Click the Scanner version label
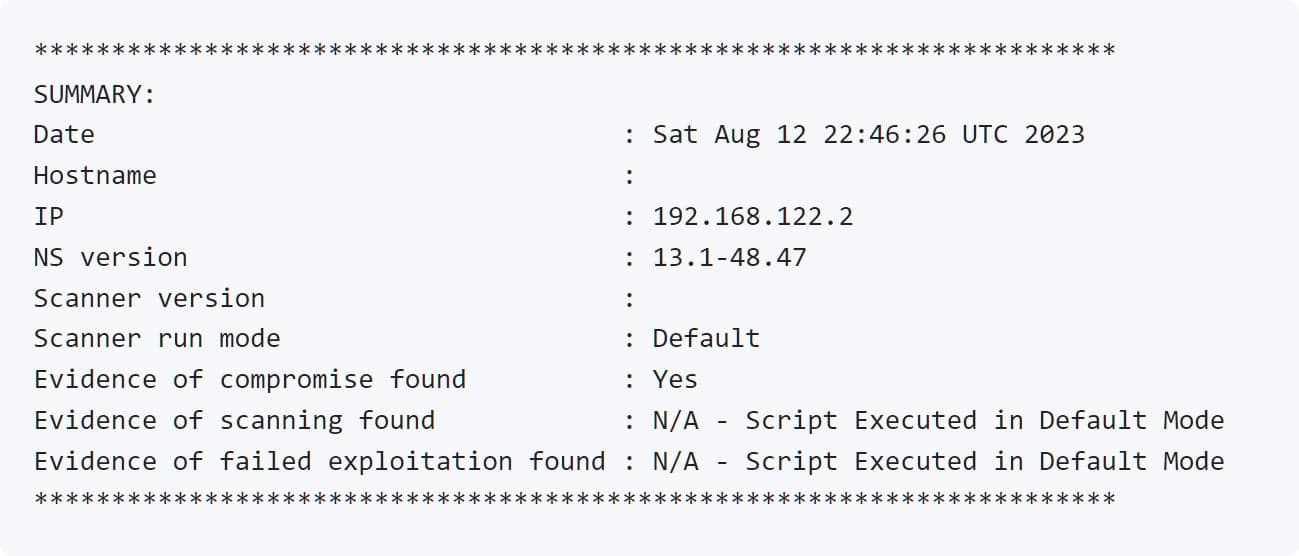Viewport: 1299px width, 556px height. pos(149,298)
